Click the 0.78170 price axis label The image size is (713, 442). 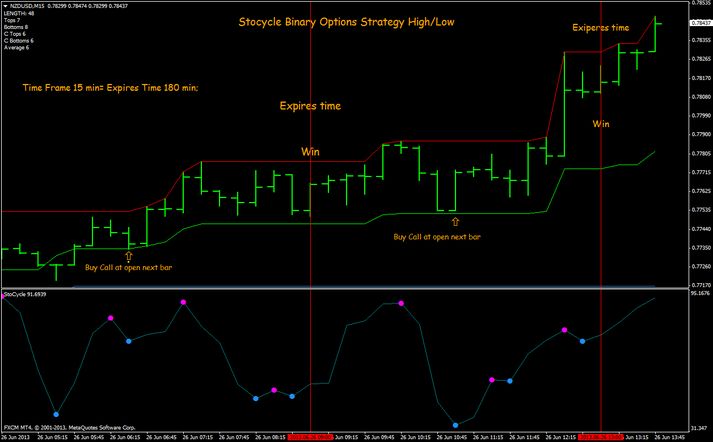(702, 78)
